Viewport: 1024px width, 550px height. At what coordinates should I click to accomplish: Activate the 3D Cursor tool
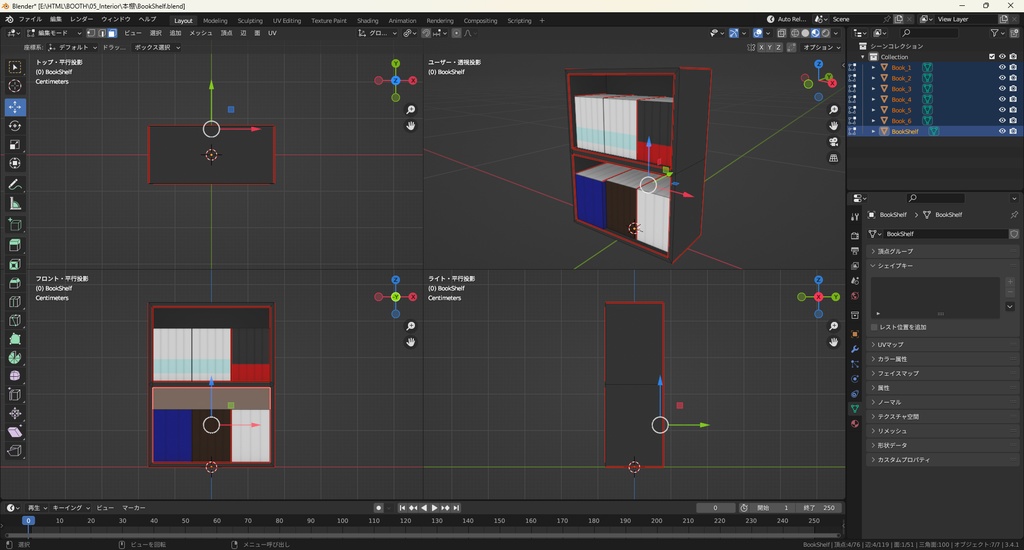(x=15, y=86)
